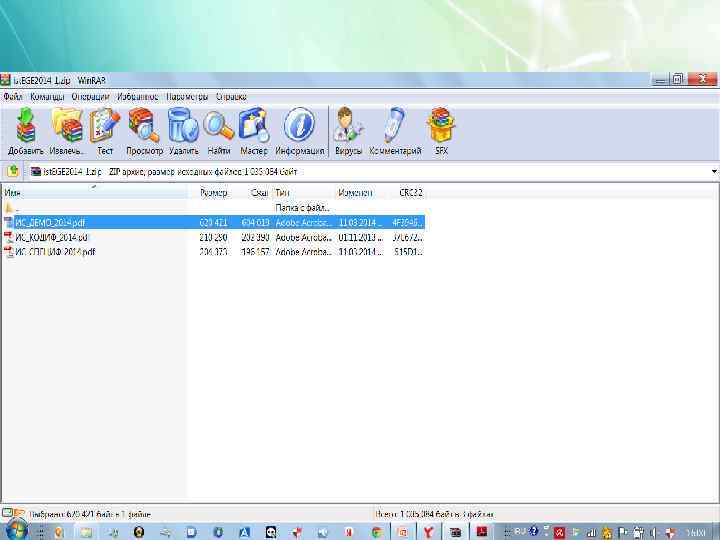Image resolution: width=720 pixels, height=540 pixels.
Task: Click the total-bytes status bar text
Action: (434, 514)
